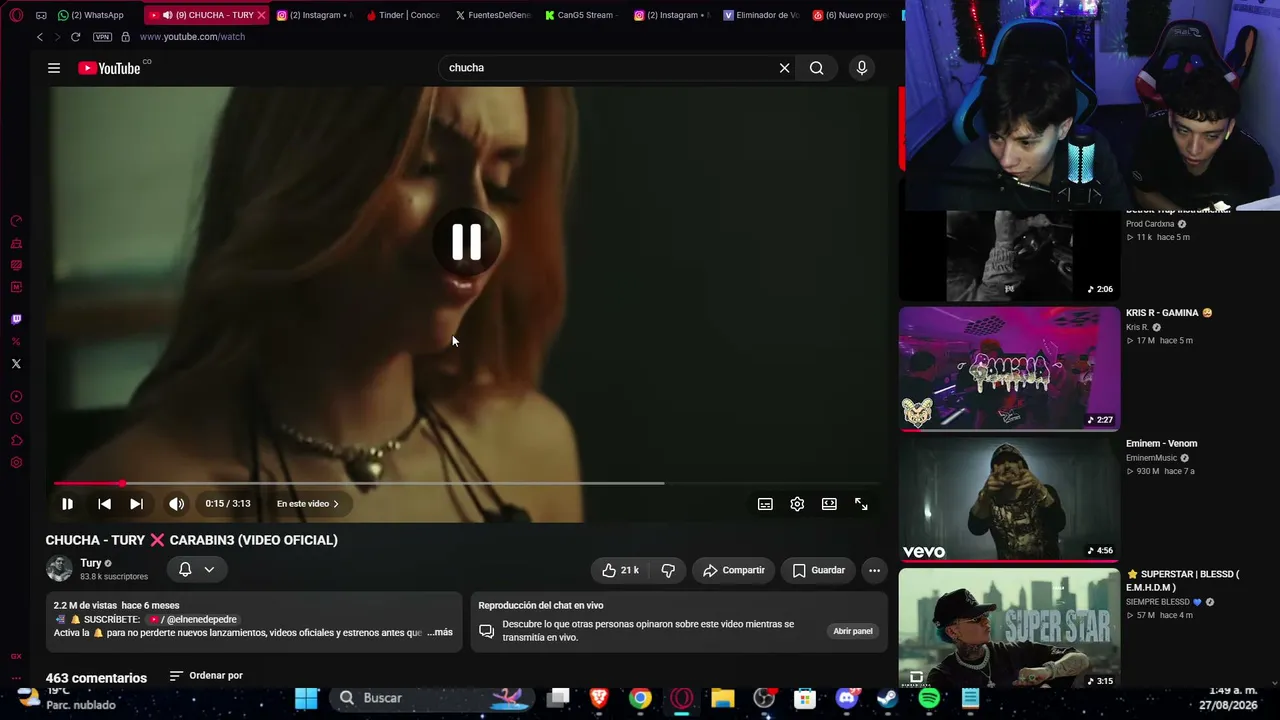Pause using the large center overlay button

(466, 242)
